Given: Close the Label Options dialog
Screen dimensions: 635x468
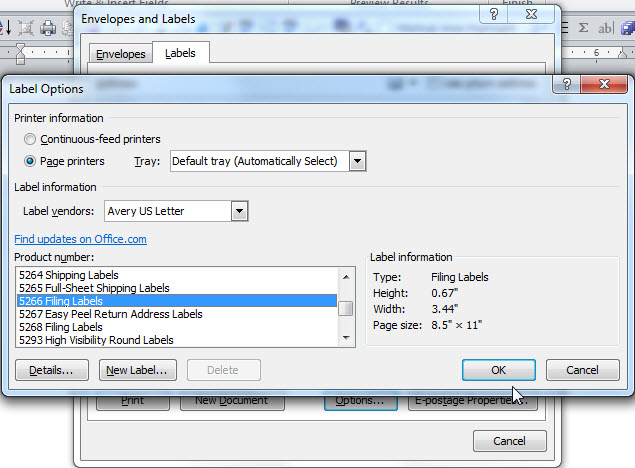Looking at the screenshot, I should click(x=604, y=84).
